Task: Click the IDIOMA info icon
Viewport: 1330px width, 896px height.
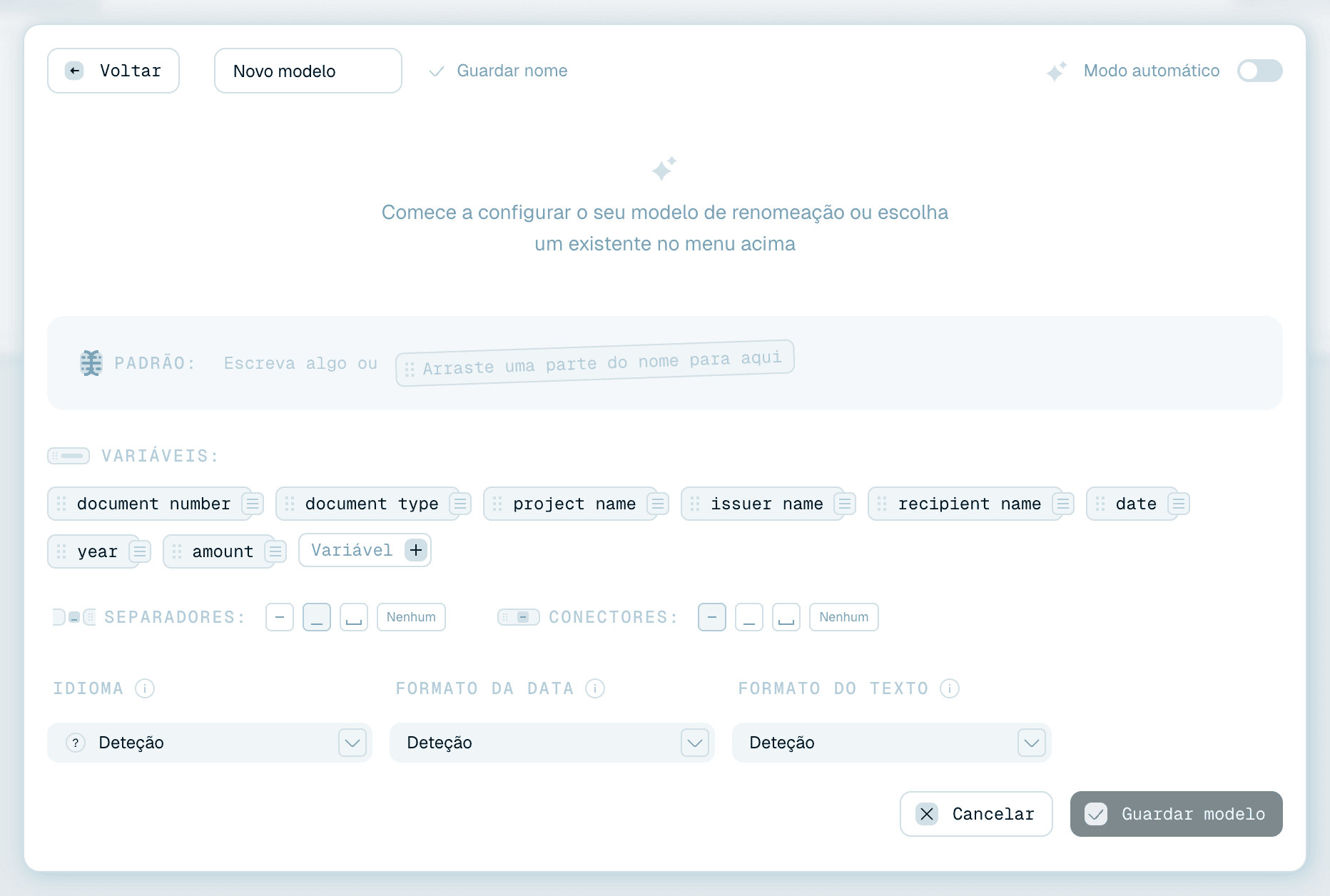Action: click(x=145, y=688)
